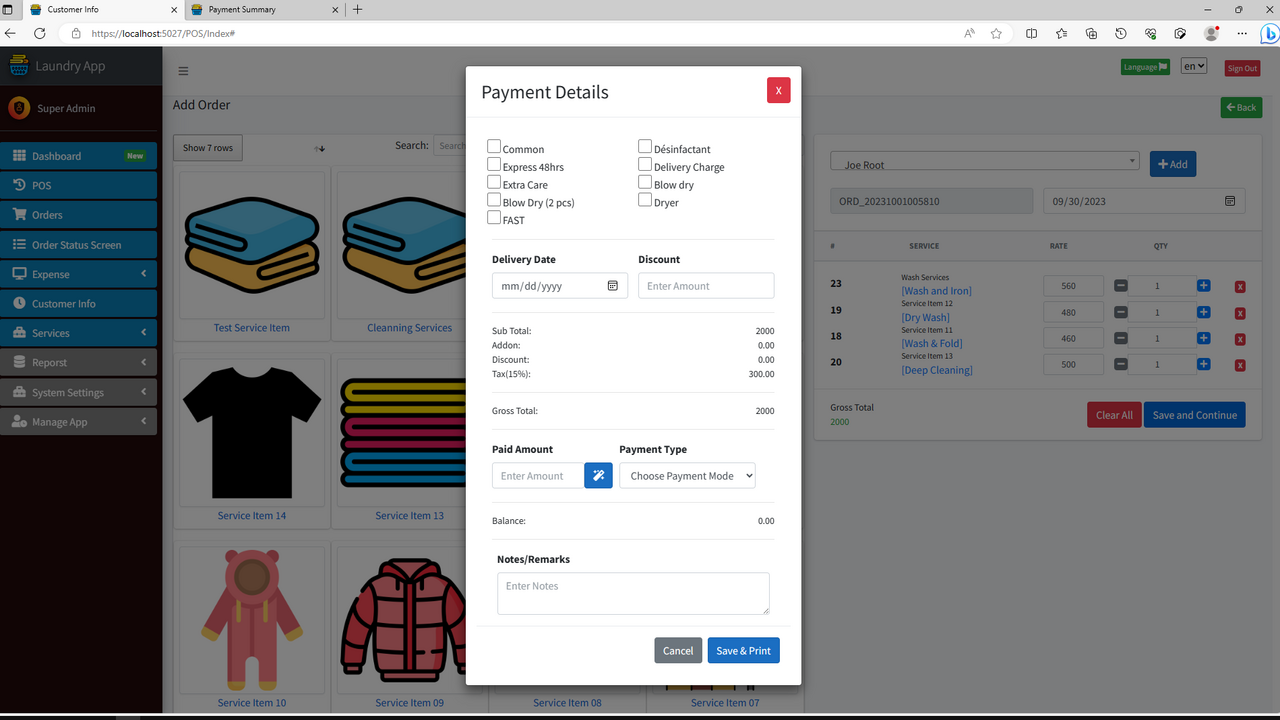1280x720 pixels.
Task: Check the FAST service option
Action: point(493,219)
